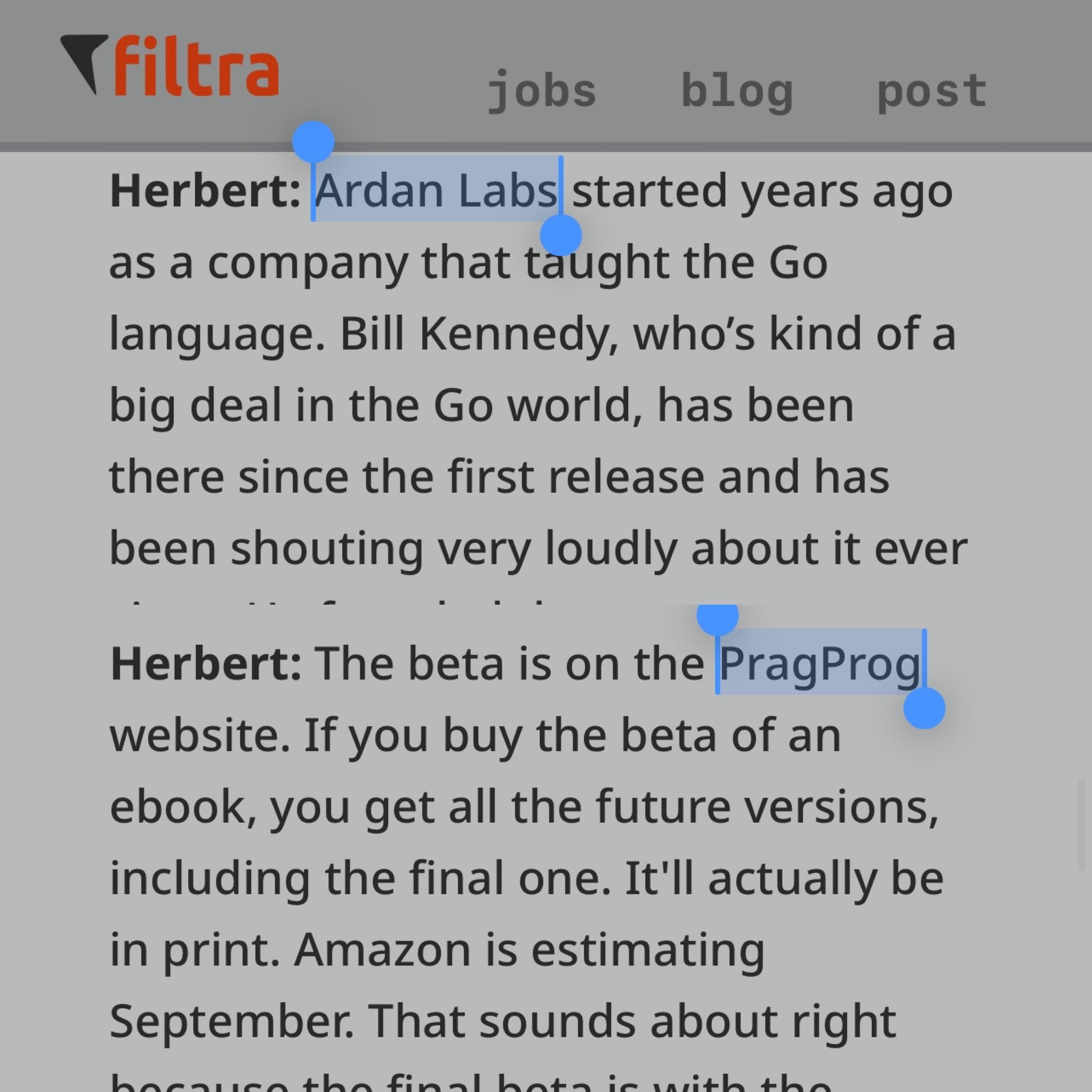This screenshot has height=1092, width=1092.
Task: Follow the Ardan Labs link
Action: [436, 190]
